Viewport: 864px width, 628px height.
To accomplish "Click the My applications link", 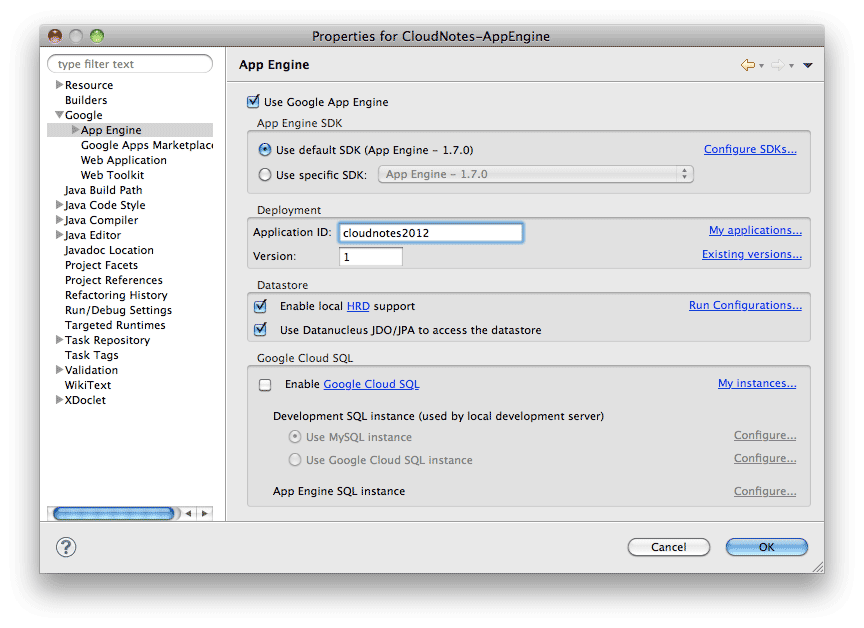I will [x=755, y=231].
